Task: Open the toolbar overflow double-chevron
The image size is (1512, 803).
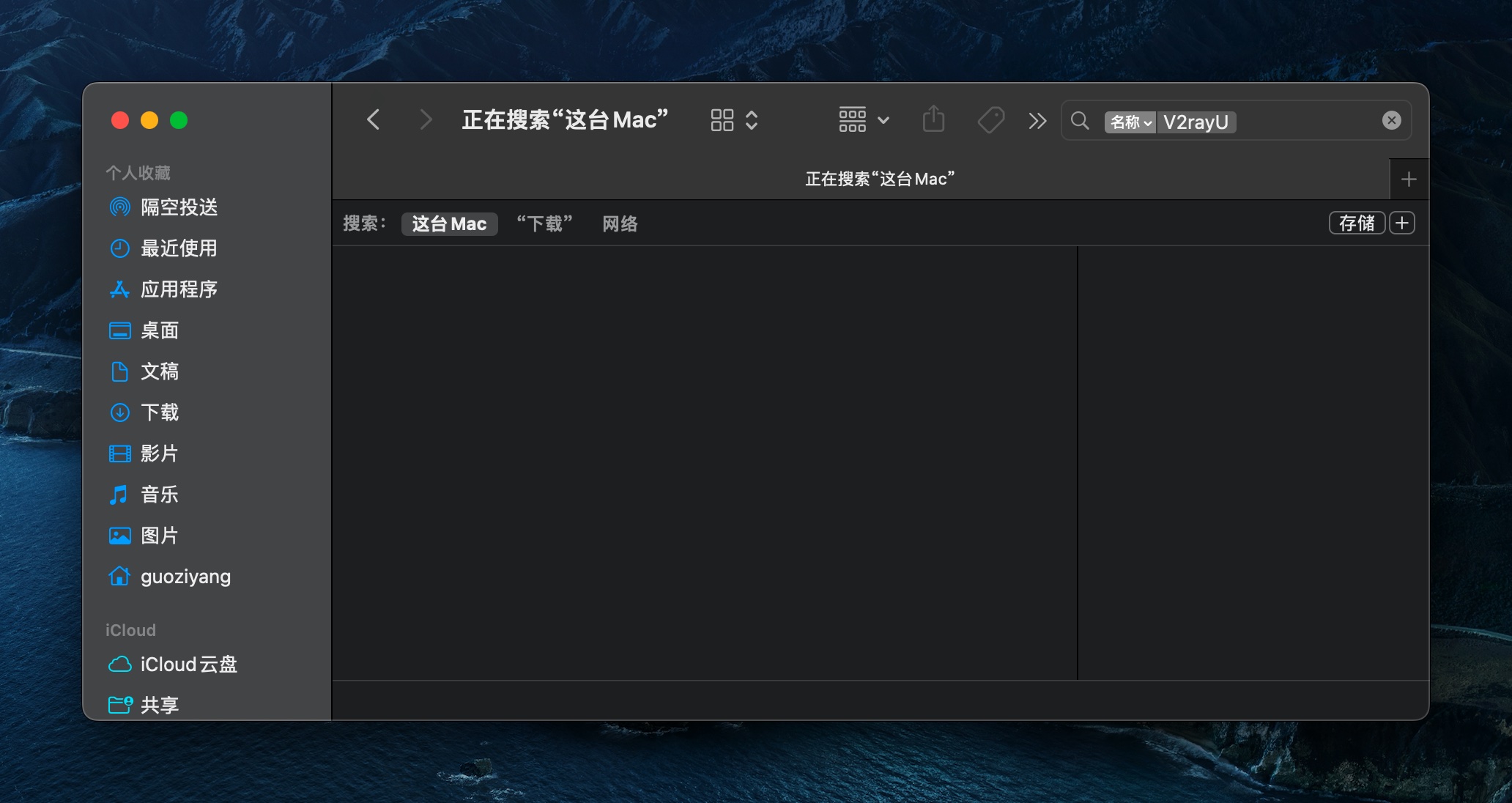Action: (x=1037, y=121)
